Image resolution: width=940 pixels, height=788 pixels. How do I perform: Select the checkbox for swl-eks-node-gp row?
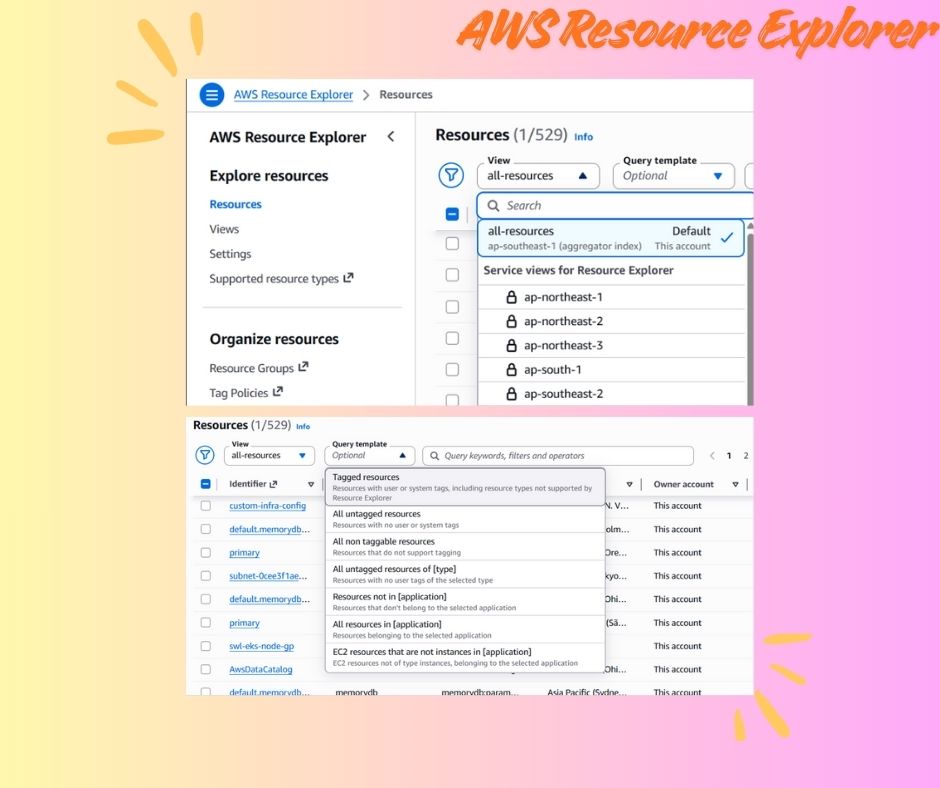click(x=206, y=646)
